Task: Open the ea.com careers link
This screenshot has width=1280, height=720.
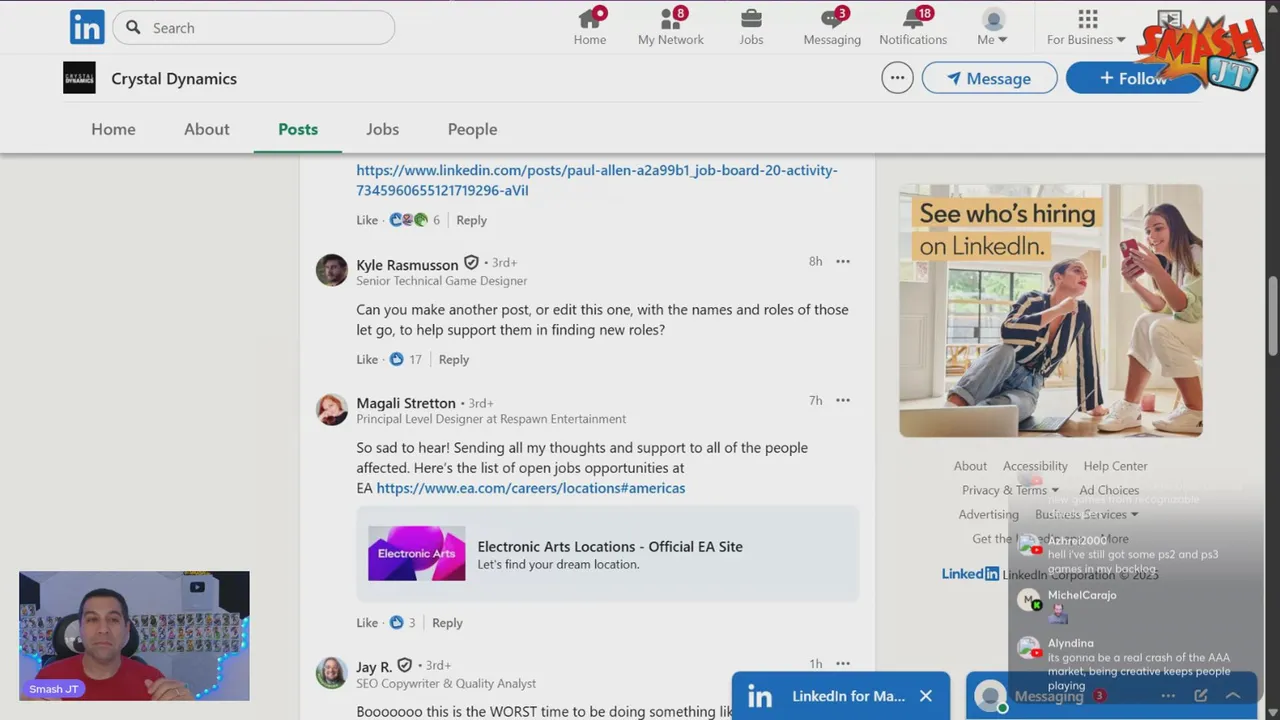Action: click(531, 488)
